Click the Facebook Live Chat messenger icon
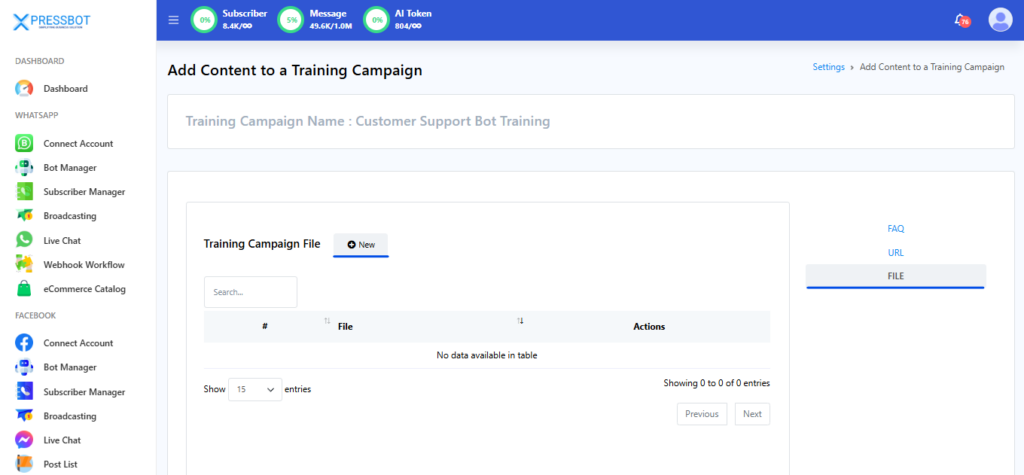 click(25, 440)
